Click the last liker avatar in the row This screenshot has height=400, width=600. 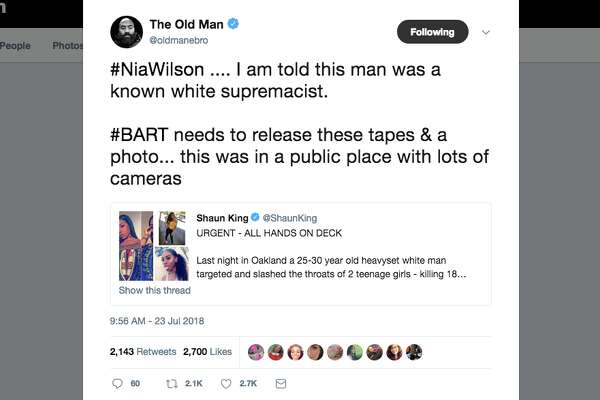point(414,352)
